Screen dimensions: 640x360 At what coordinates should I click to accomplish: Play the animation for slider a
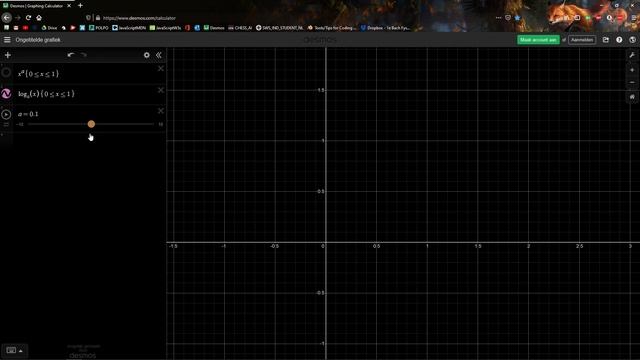coord(6,114)
